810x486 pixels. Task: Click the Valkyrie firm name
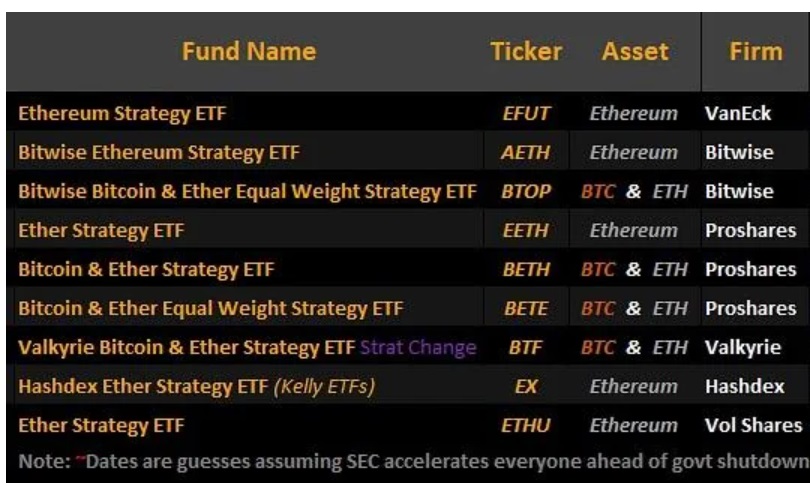[741, 347]
